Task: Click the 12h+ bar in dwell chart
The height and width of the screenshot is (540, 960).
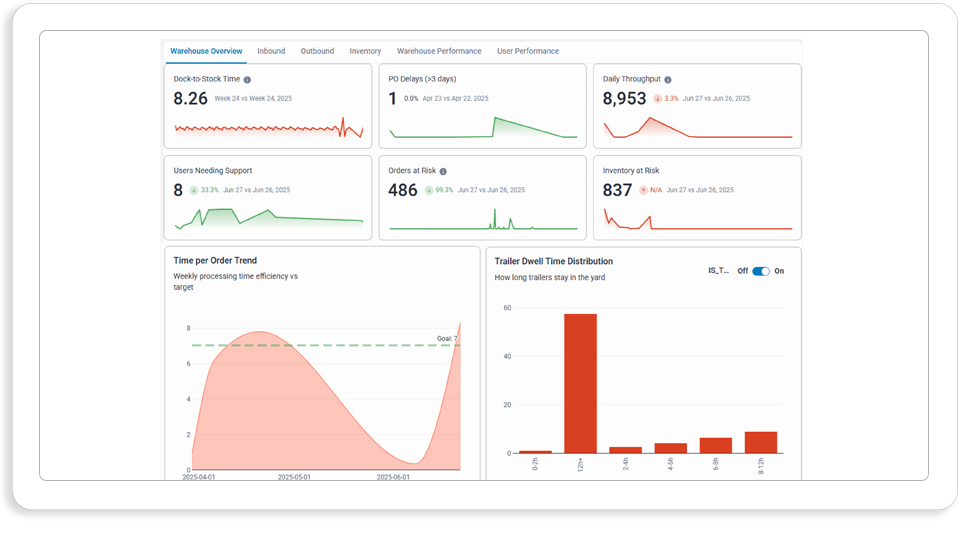Action: tap(580, 384)
